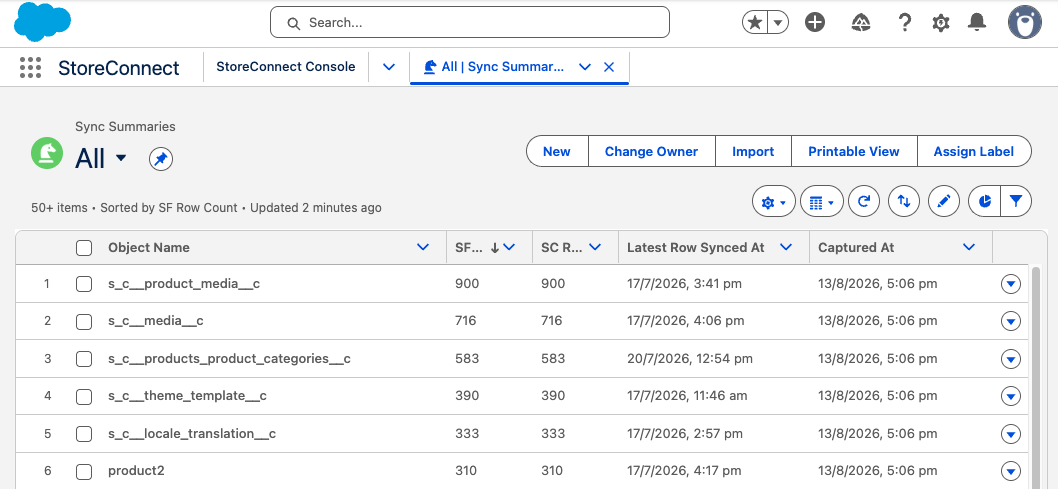The image size is (1058, 489).
Task: Open row actions for s_c__product_media__c
Action: pos(1010,285)
